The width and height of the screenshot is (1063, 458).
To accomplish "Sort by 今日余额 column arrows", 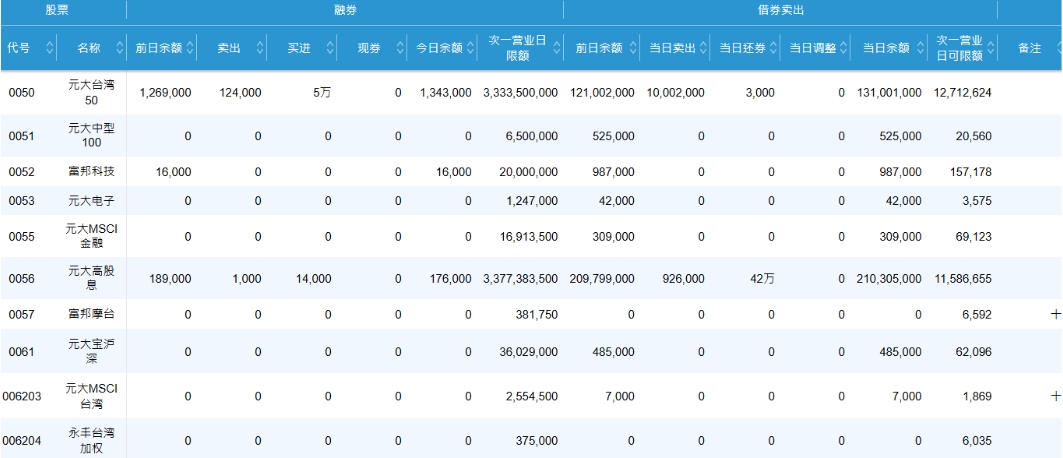I will click(x=470, y=48).
